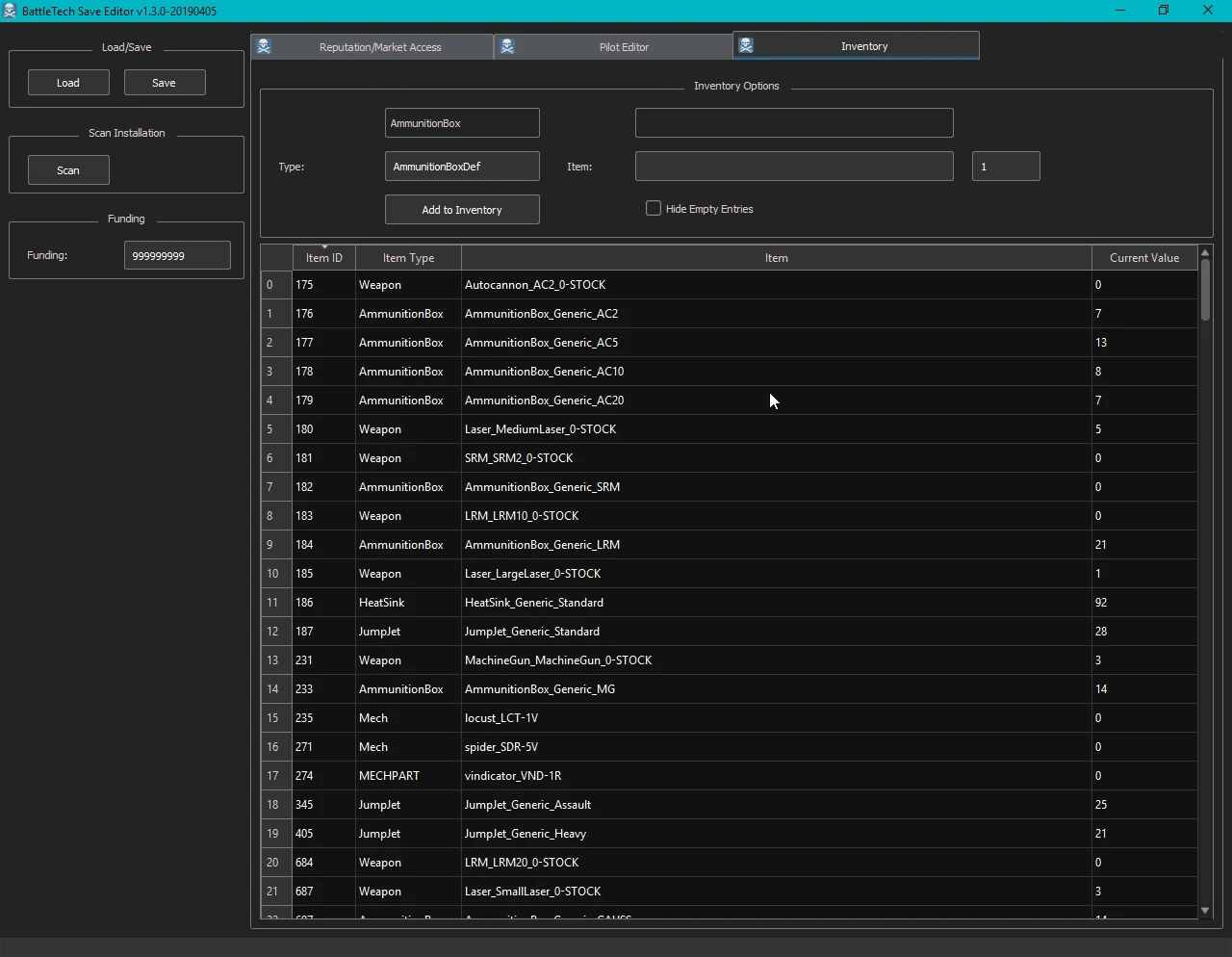Sort table by Item ID column header
This screenshot has width=1232, height=957.
point(324,258)
